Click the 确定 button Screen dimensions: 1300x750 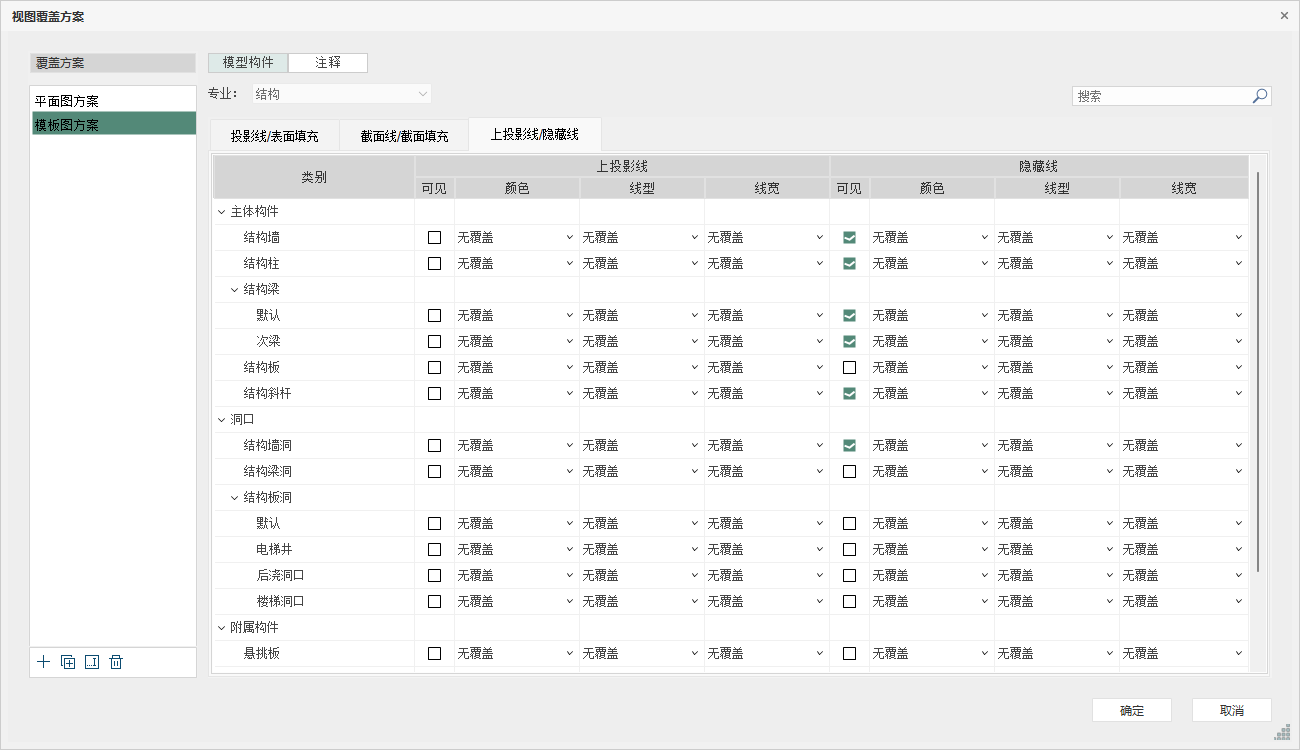point(1131,710)
